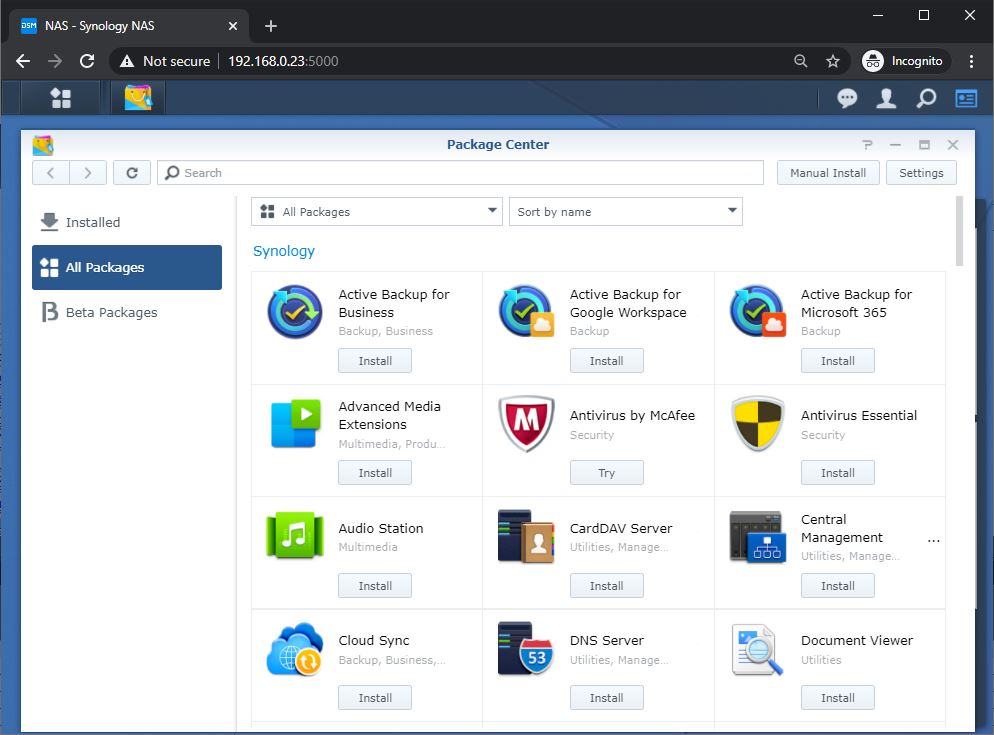Open the user options icon
Viewport: 994px width, 735px height.
(886, 98)
